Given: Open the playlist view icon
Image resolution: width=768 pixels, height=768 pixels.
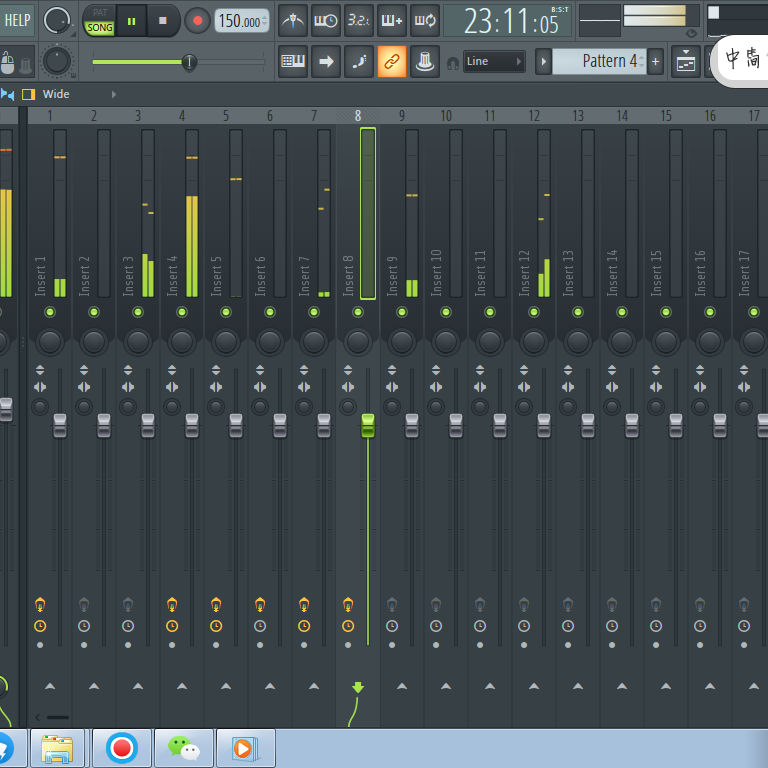Looking at the screenshot, I should point(686,61).
